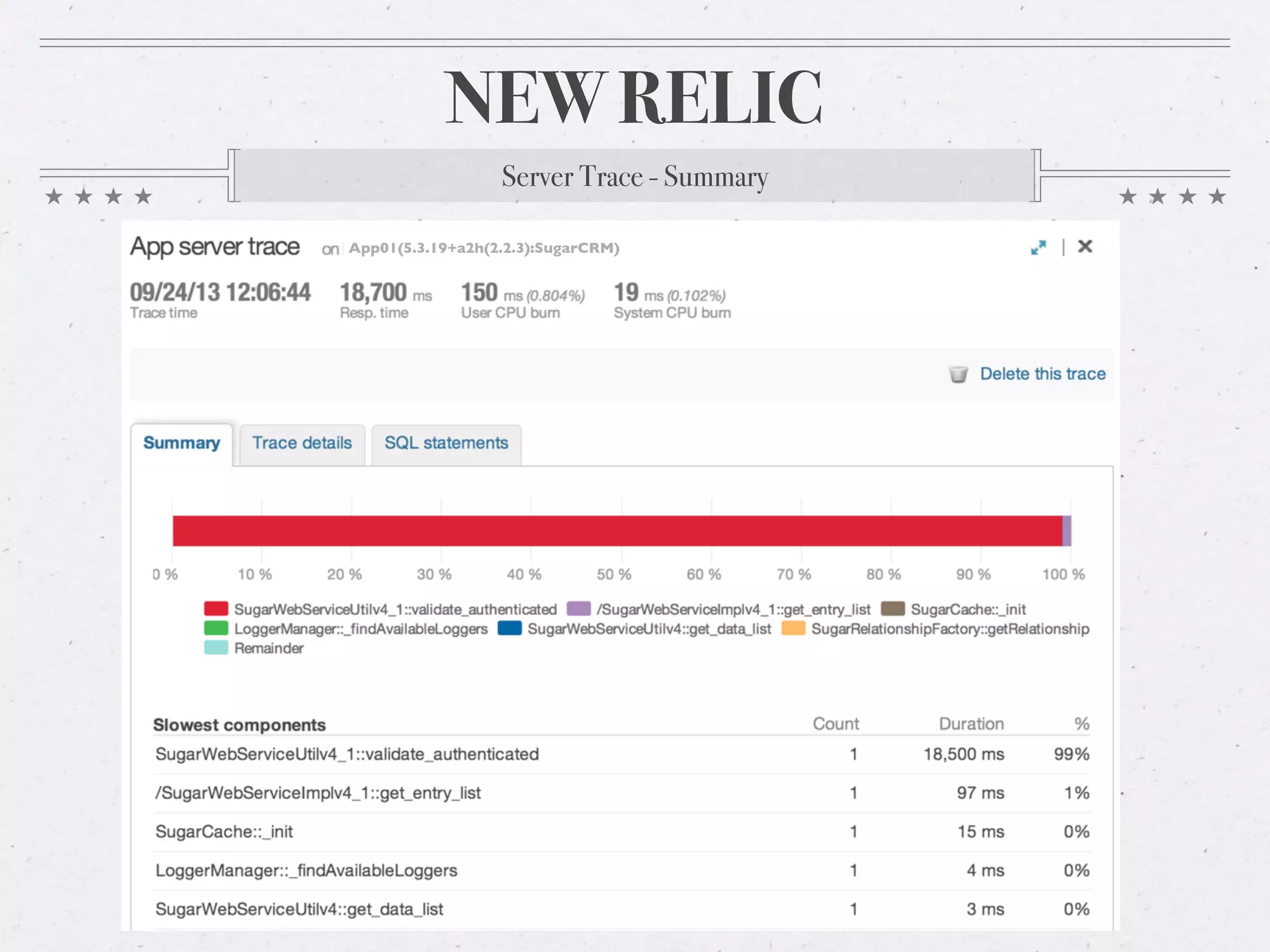Screen dimensions: 1270x952
Task: Click the red validate_authenticated legend swatch
Action: (x=216, y=609)
